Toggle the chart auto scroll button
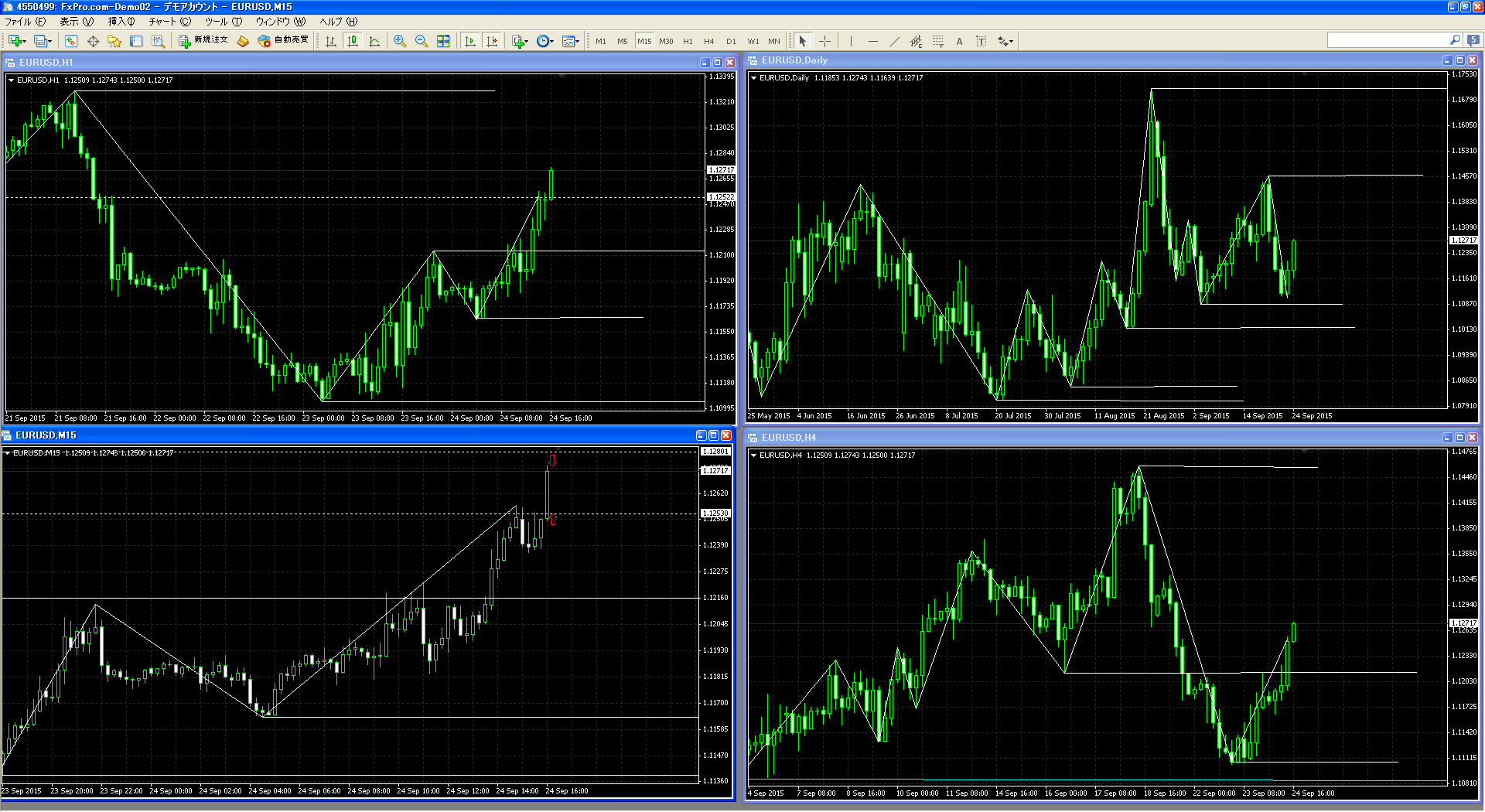1485x812 pixels. pyautogui.click(x=469, y=41)
